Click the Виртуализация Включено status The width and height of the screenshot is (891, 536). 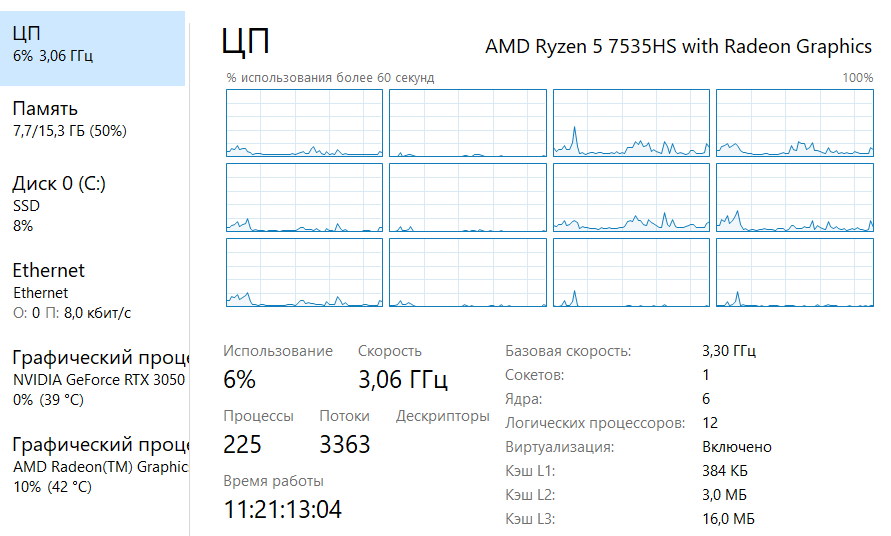point(736,447)
